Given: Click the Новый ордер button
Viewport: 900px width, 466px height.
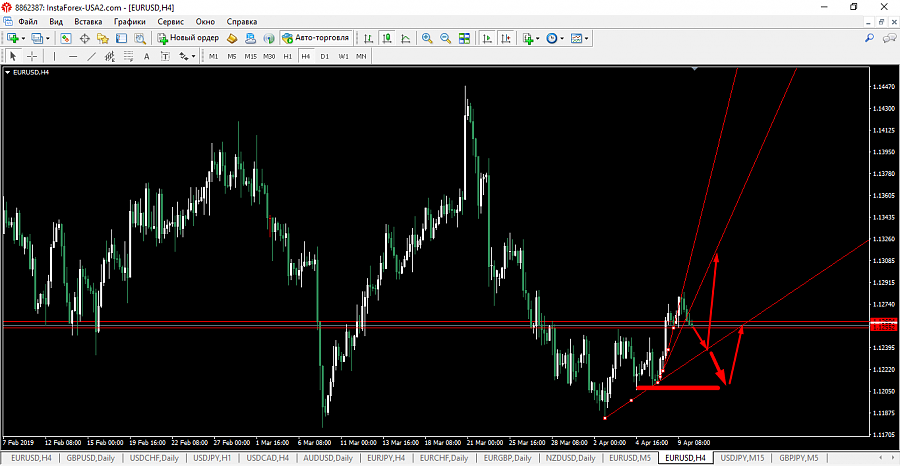Looking at the screenshot, I should 188,38.
